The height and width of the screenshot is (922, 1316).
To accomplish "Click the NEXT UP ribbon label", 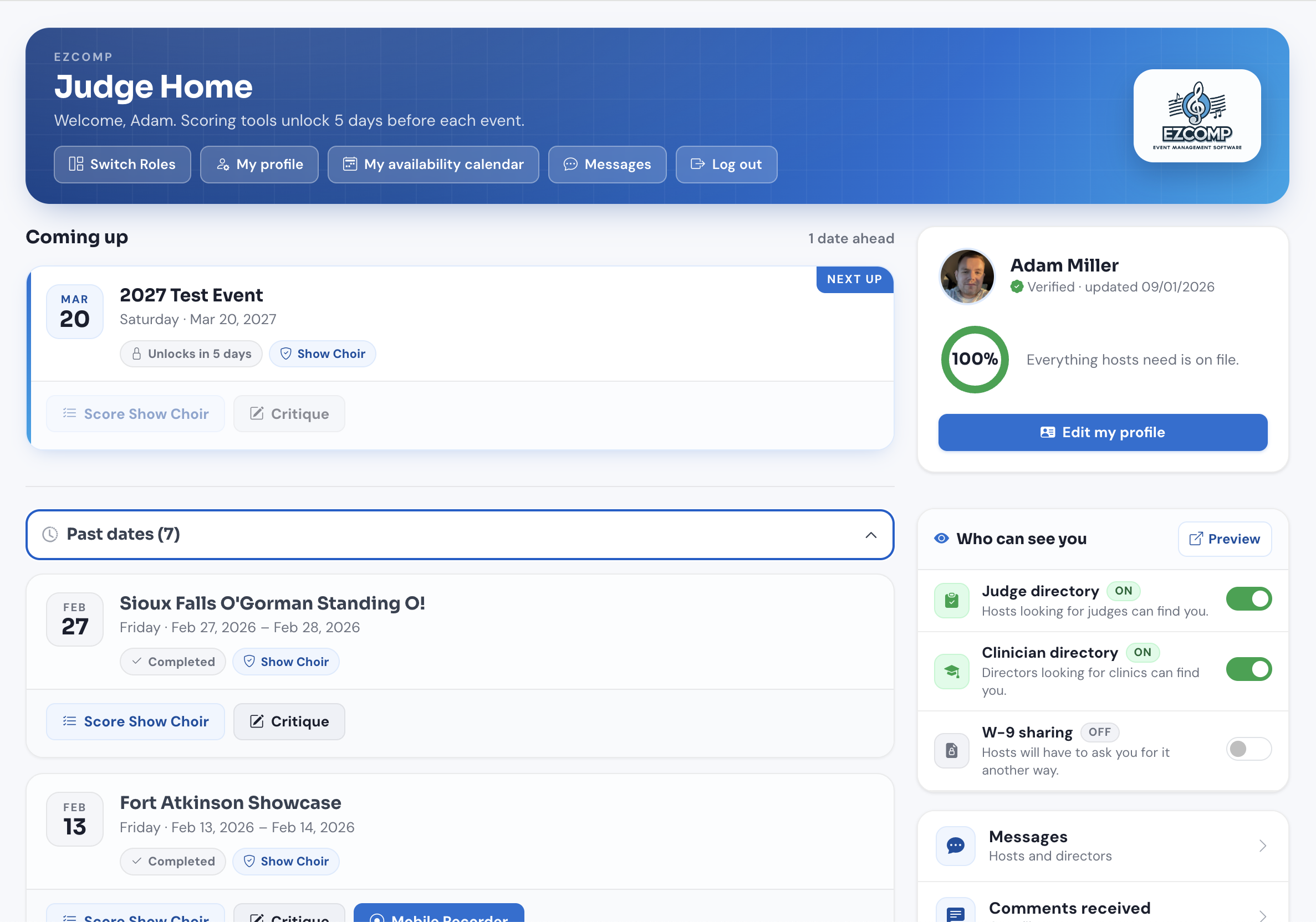I will 854,279.
